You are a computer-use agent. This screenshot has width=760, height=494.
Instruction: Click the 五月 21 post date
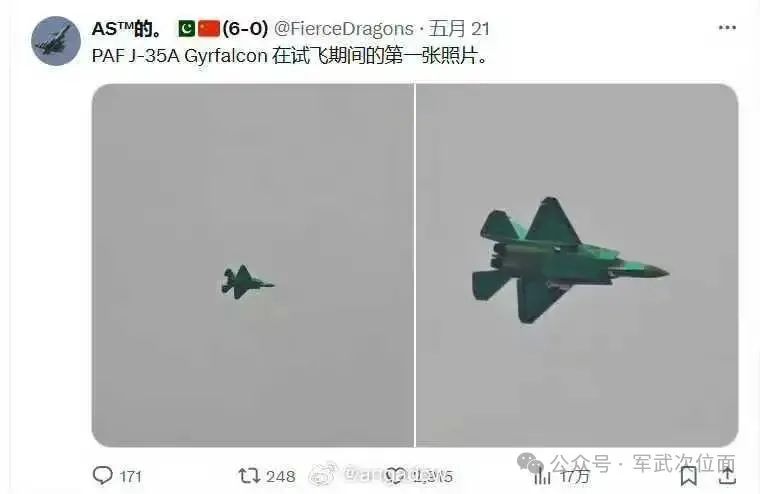click(x=459, y=29)
